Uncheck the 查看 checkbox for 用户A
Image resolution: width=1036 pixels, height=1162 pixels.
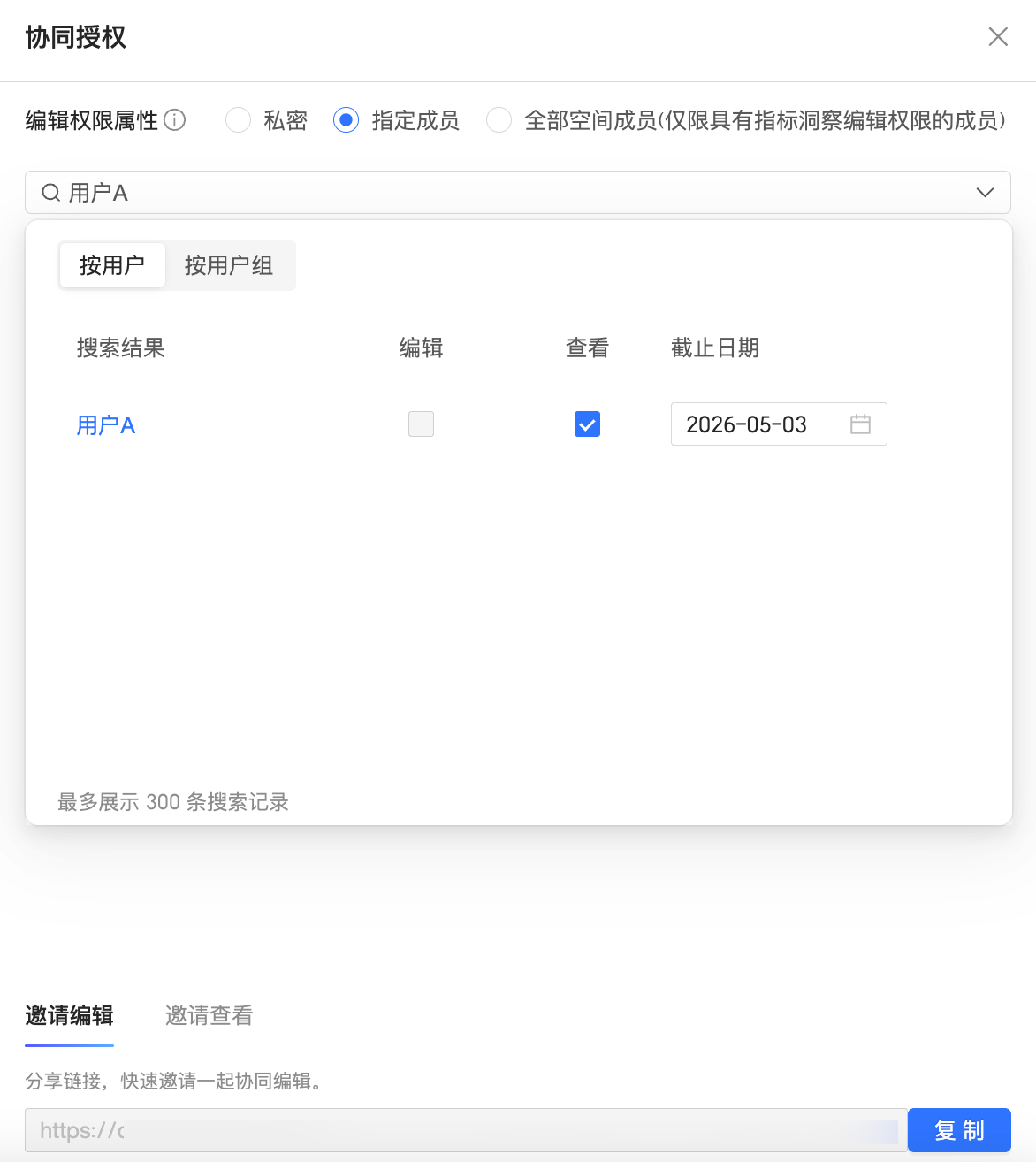(x=587, y=424)
